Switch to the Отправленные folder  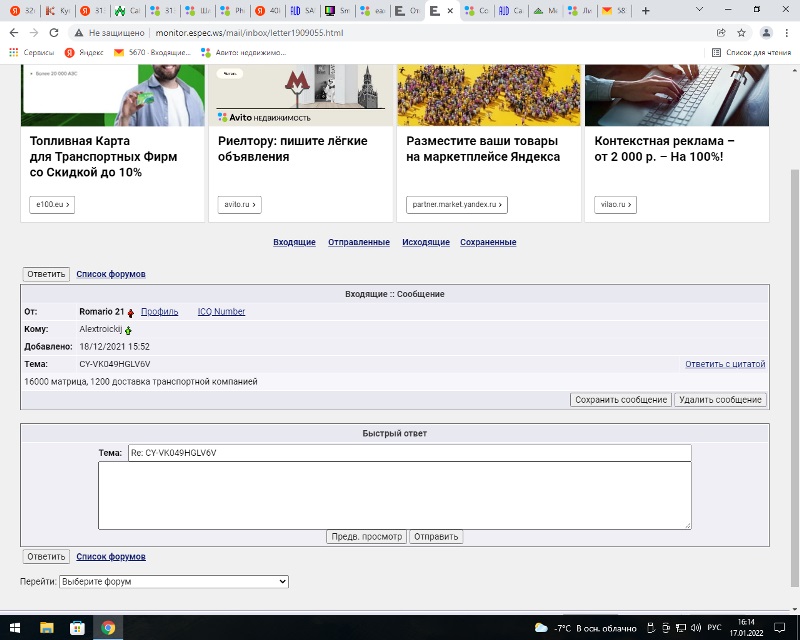pos(359,242)
